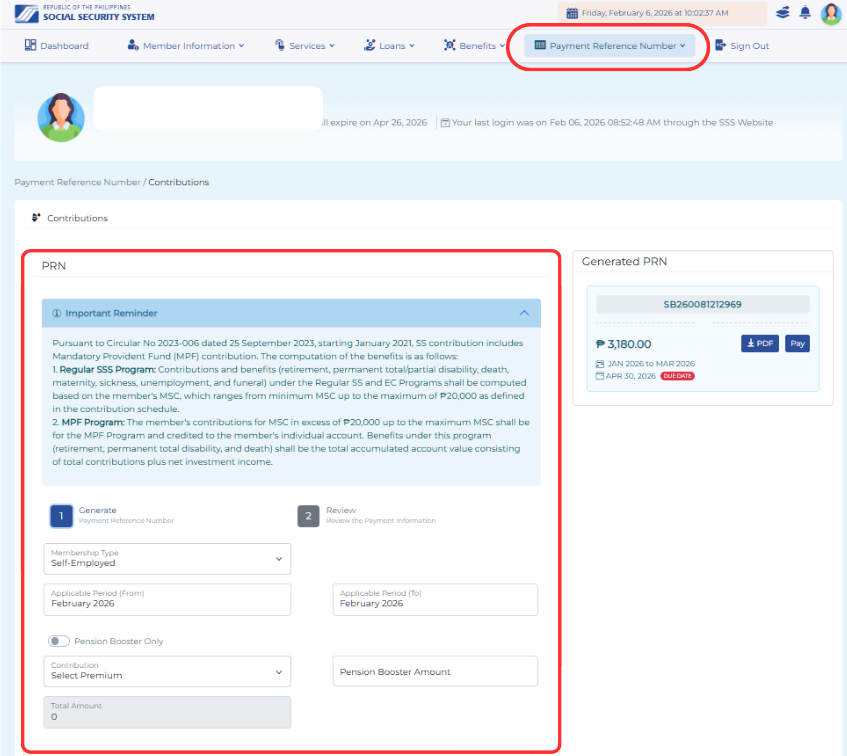The height and width of the screenshot is (756, 847).
Task: Click Sign Out in navigation bar
Action: 742,46
